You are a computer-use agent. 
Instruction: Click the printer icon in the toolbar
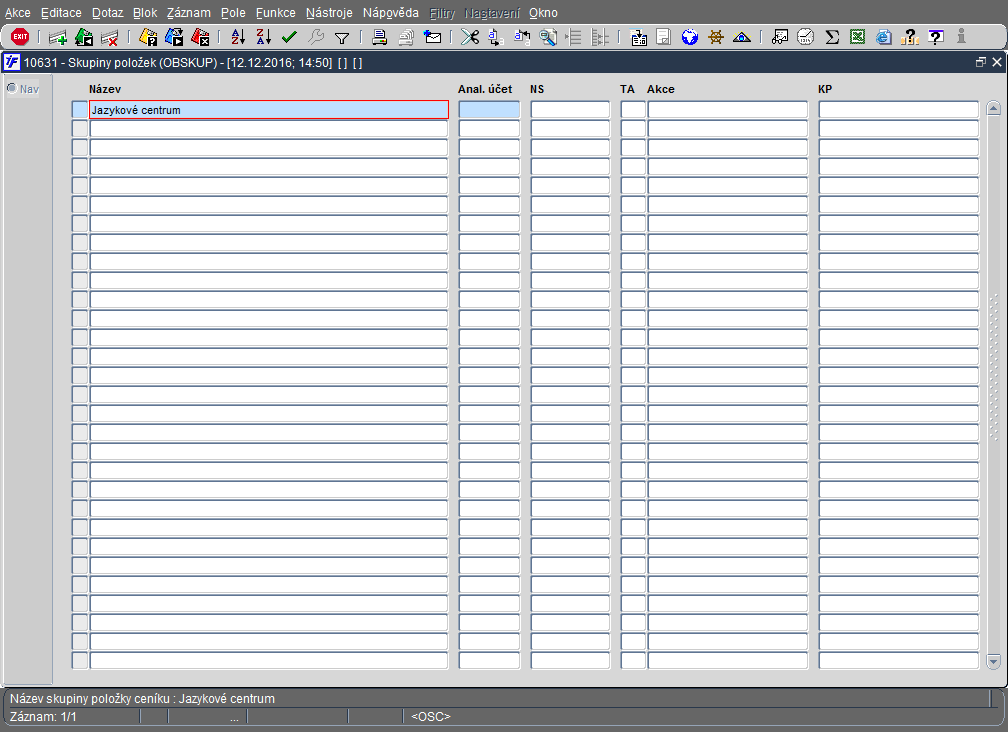[x=379, y=37]
